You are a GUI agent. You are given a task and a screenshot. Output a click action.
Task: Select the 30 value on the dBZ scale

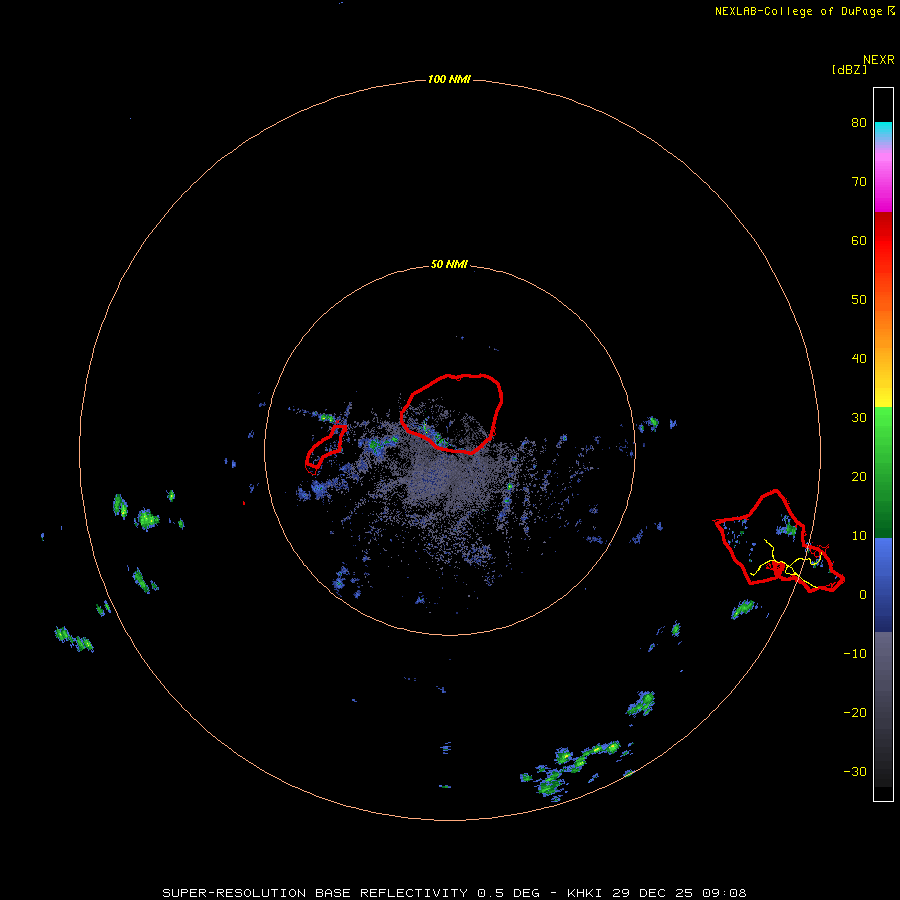pos(859,418)
